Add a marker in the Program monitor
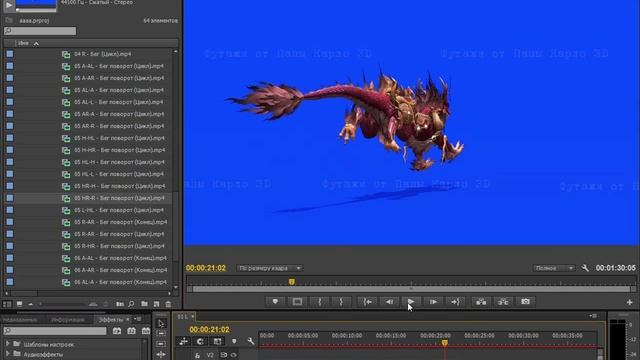Image resolution: width=640 pixels, height=360 pixels. 275,302
